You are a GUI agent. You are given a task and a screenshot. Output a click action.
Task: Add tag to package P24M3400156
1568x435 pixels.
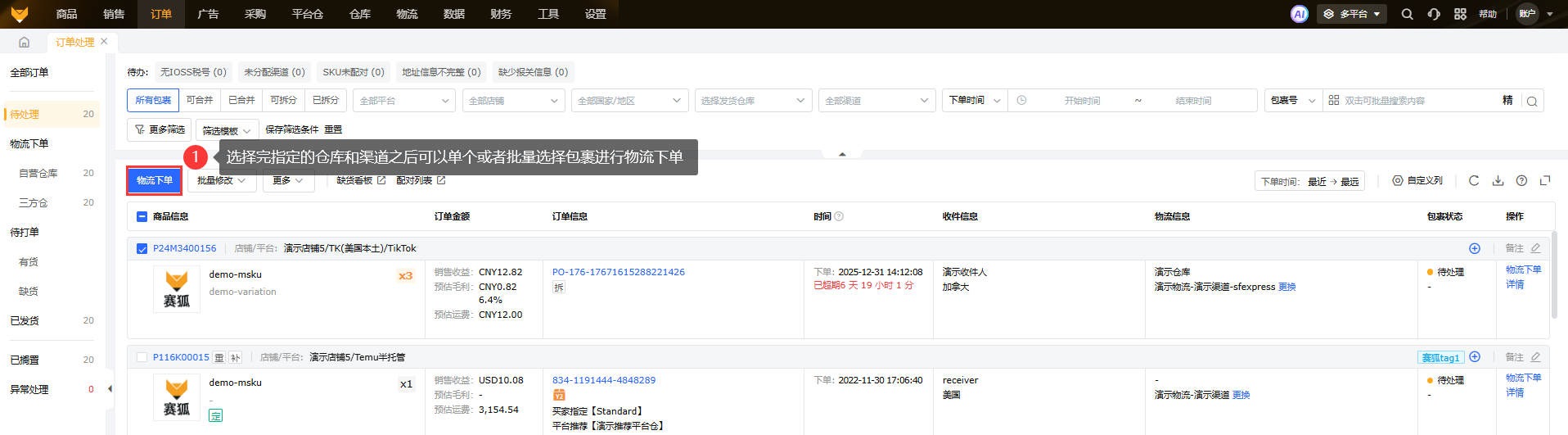point(1475,248)
